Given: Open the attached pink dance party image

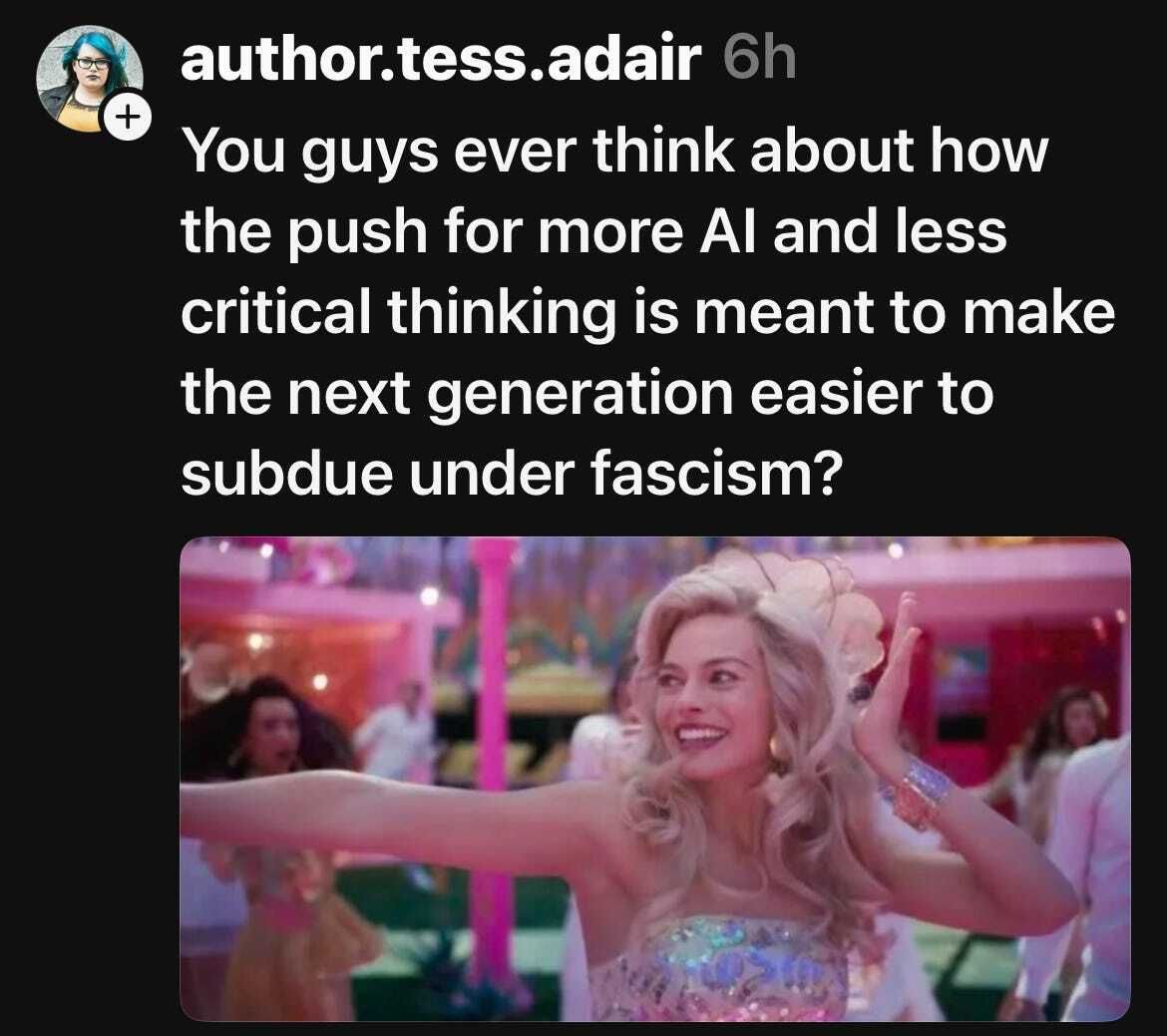Looking at the screenshot, I should pyautogui.click(x=655, y=779).
